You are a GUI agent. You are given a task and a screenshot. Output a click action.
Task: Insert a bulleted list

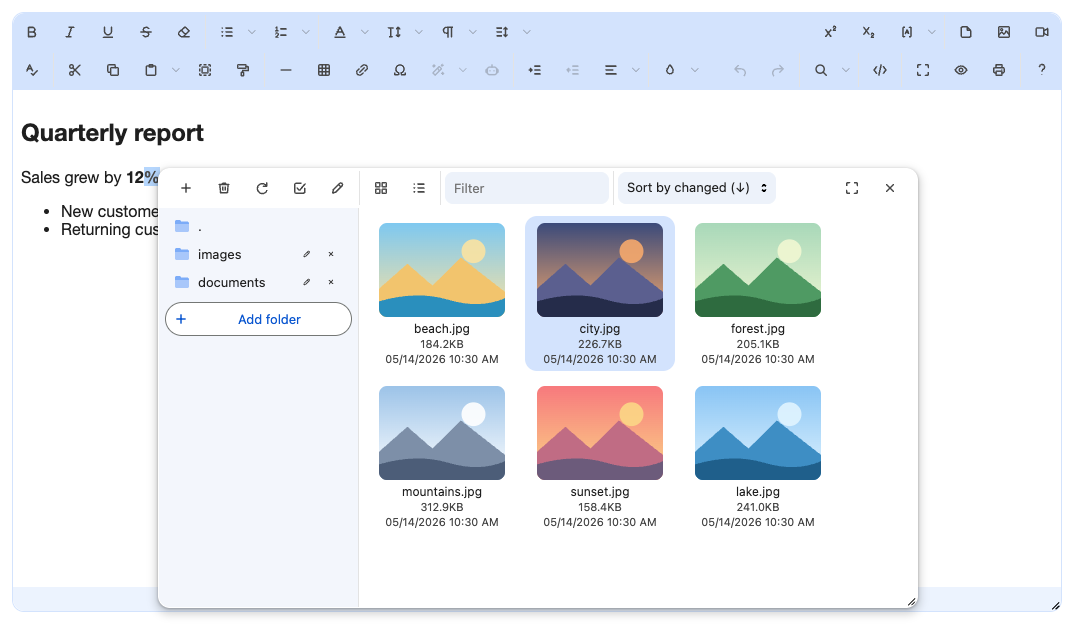pos(227,32)
